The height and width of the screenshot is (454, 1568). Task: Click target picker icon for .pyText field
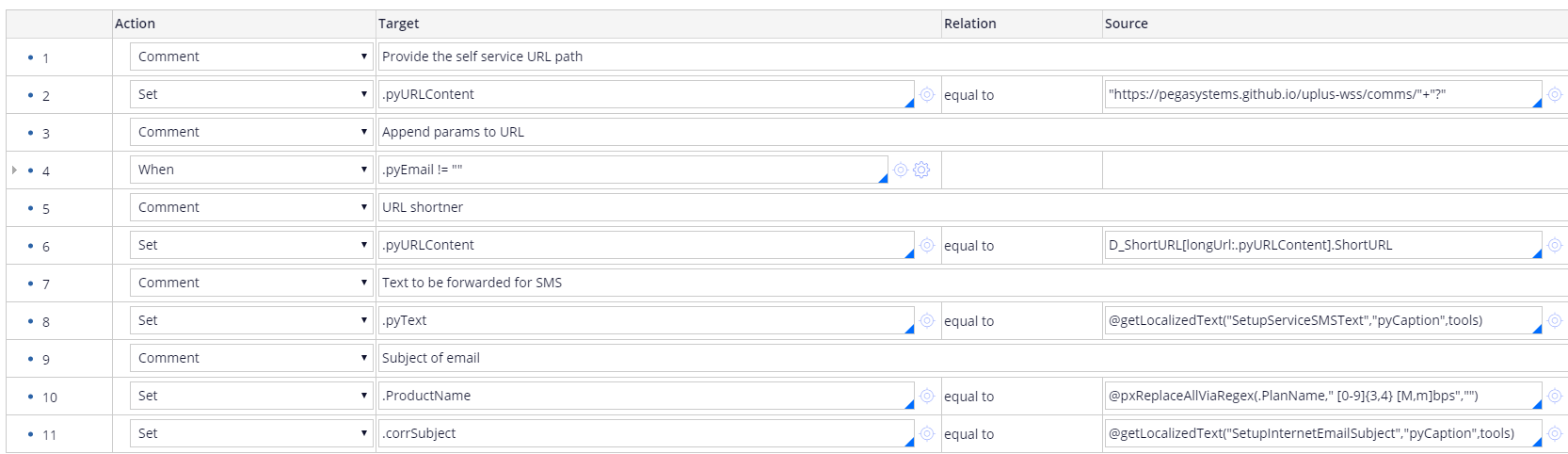(x=927, y=320)
